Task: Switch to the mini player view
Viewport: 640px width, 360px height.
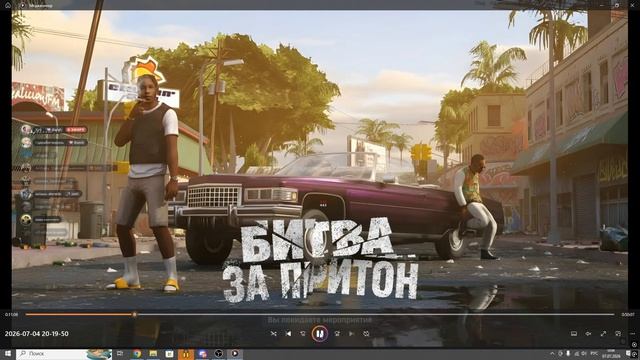Action: point(618,333)
